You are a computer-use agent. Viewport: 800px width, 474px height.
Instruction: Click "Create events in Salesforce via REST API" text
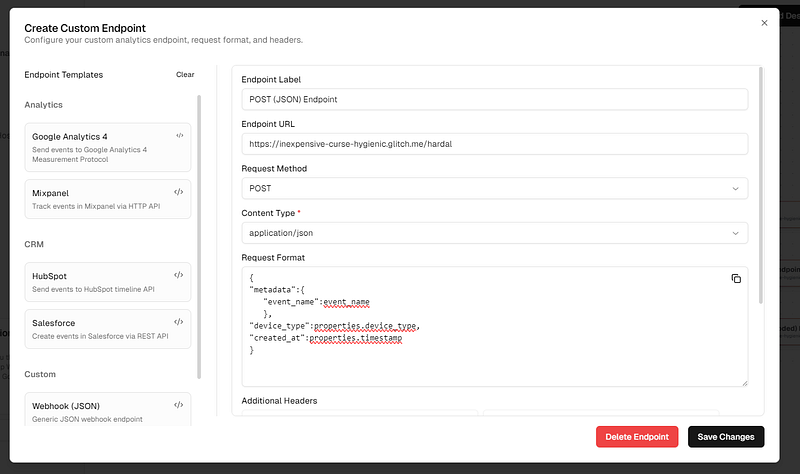tap(100, 336)
